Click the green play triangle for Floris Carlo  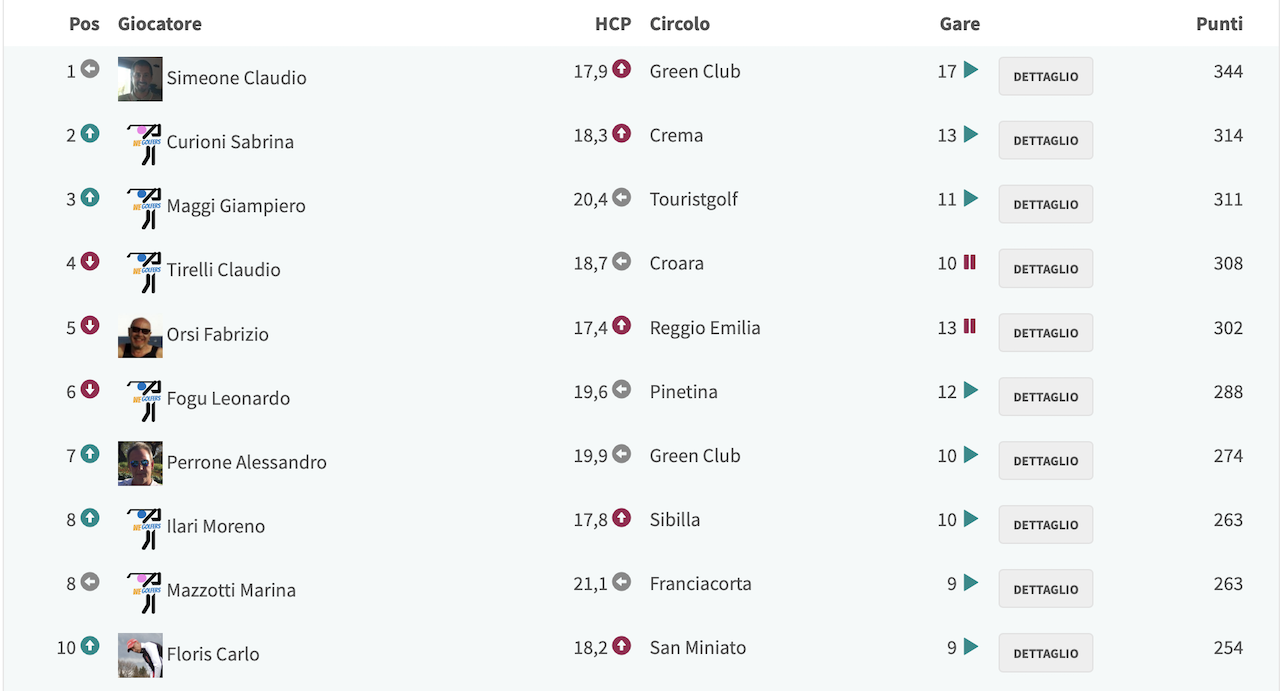[970, 646]
